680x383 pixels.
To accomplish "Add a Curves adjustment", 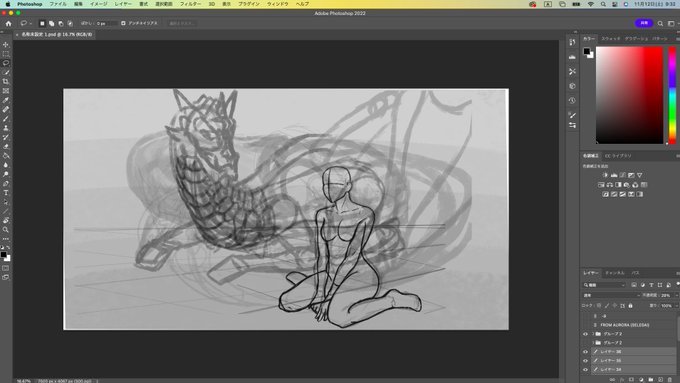I will coord(623,175).
